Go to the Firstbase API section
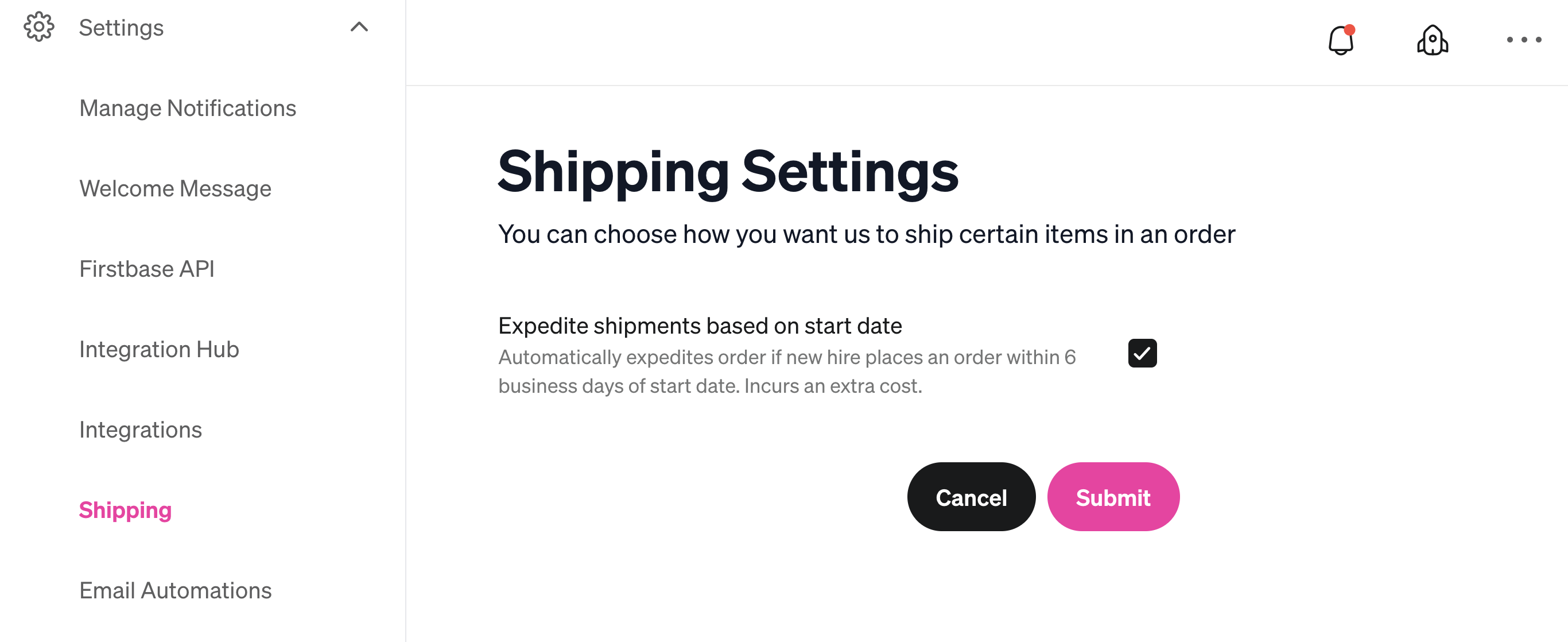Image resolution: width=1568 pixels, height=642 pixels. (147, 269)
